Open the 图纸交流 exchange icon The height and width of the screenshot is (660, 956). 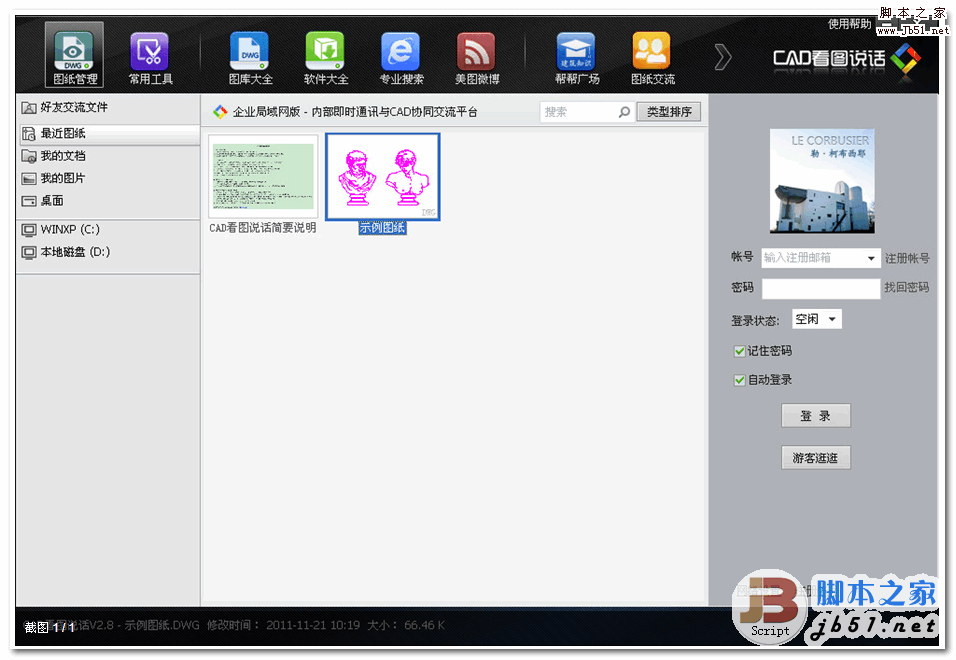(652, 57)
